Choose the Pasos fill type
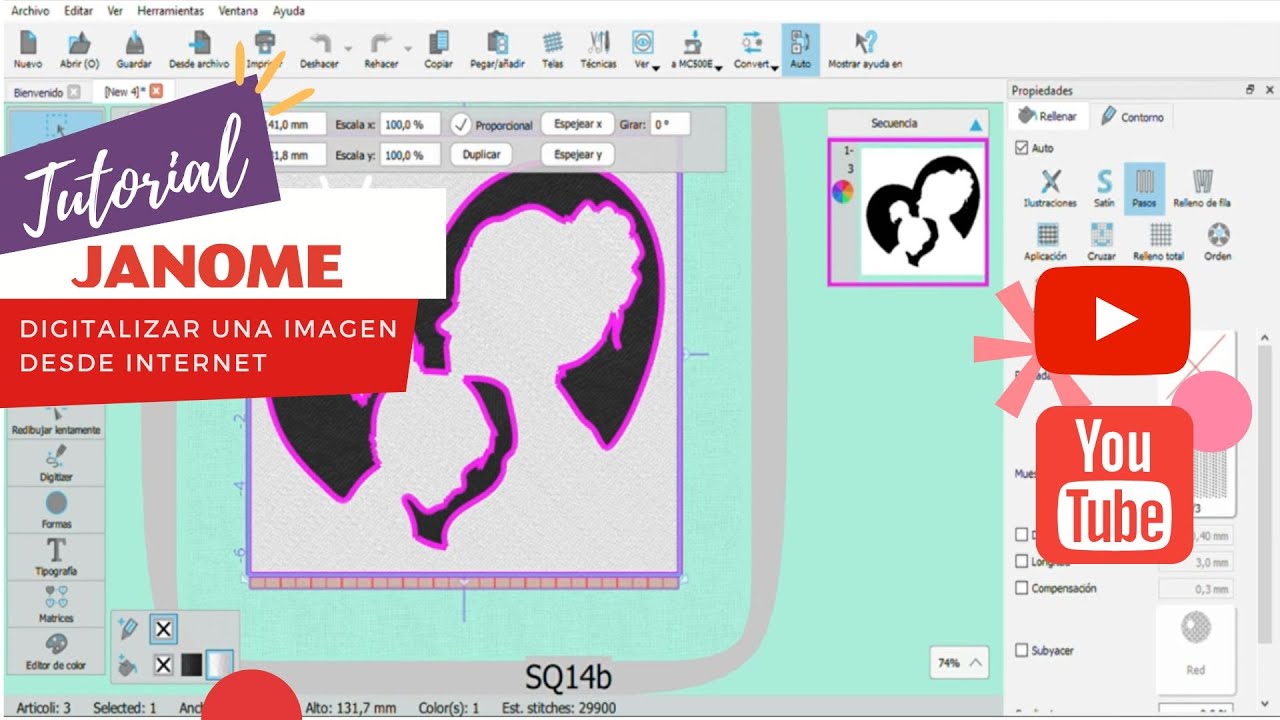Screen dimensions: 1280x720 tap(1144, 188)
